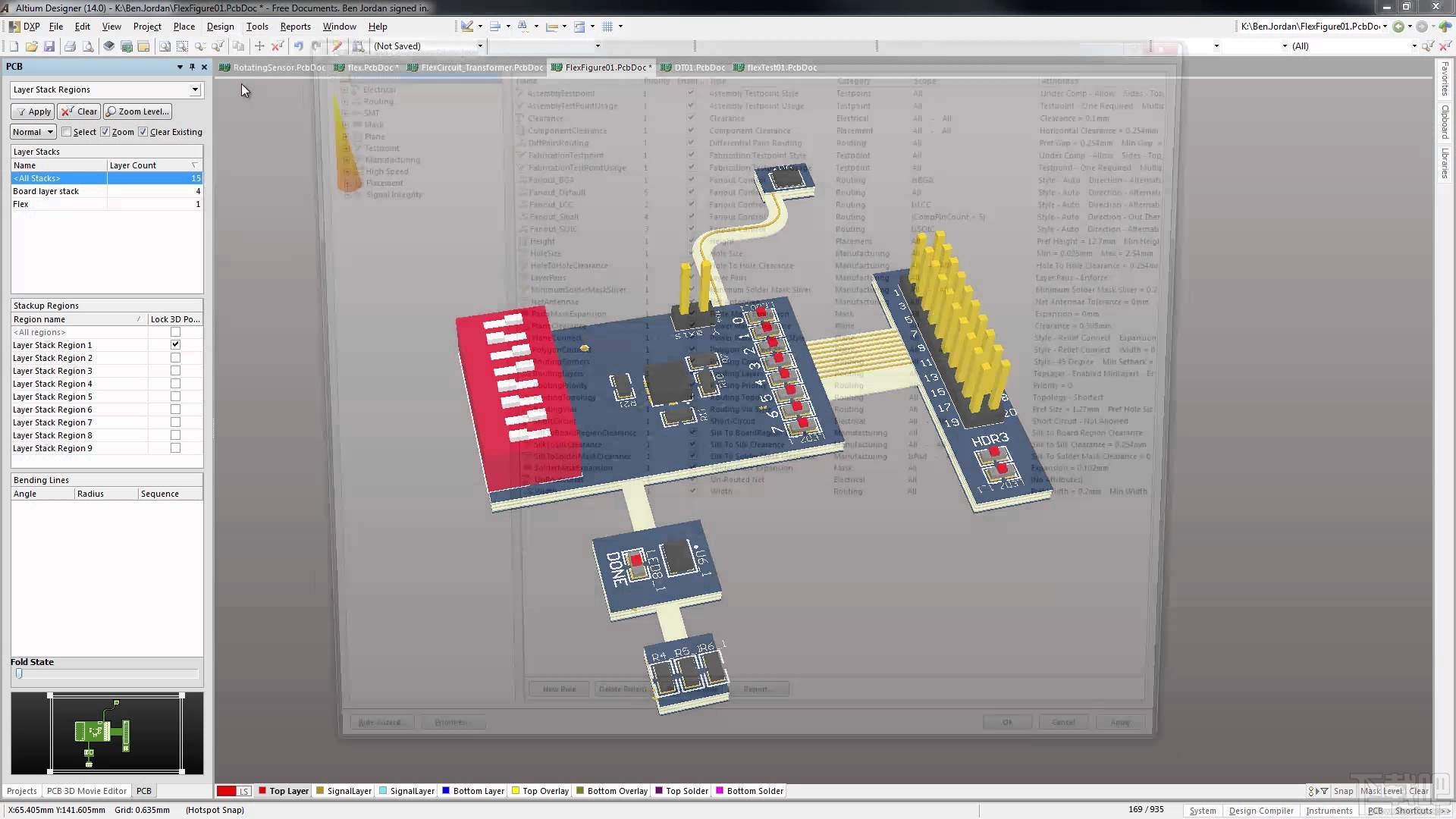This screenshot has width=1456, height=819.
Task: Enable checkbox for Layer Stack Region 2
Action: click(x=175, y=357)
